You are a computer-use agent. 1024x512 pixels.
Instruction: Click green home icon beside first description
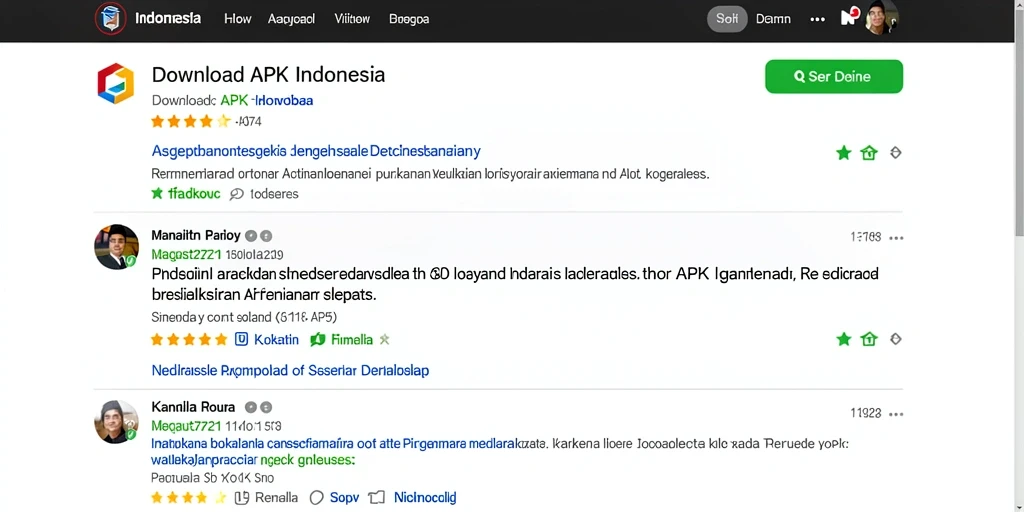click(869, 153)
